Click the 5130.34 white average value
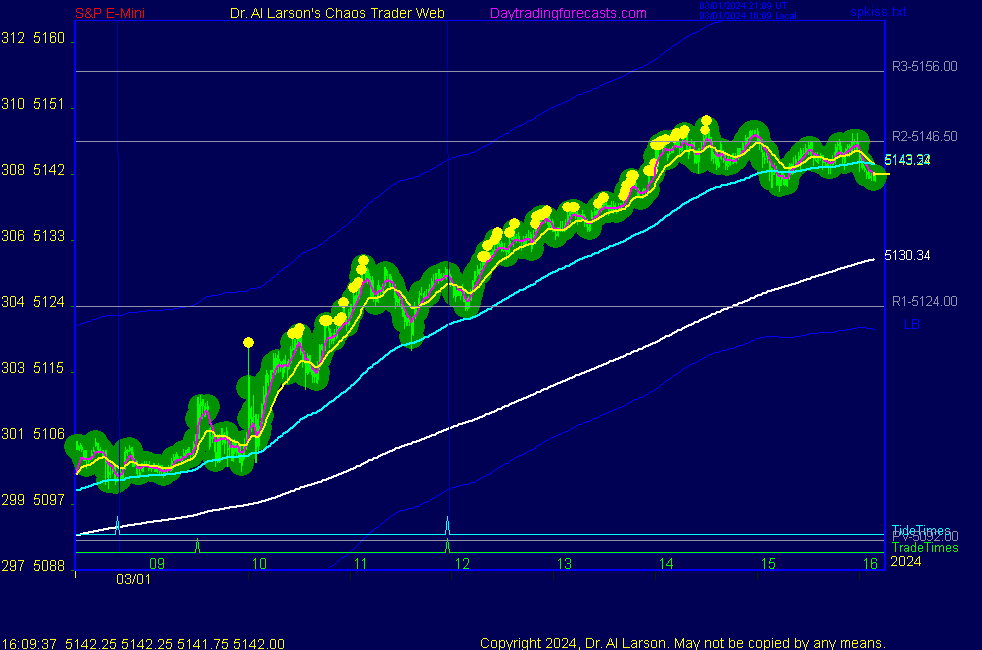Screen dimensions: 982x650 click(x=907, y=255)
